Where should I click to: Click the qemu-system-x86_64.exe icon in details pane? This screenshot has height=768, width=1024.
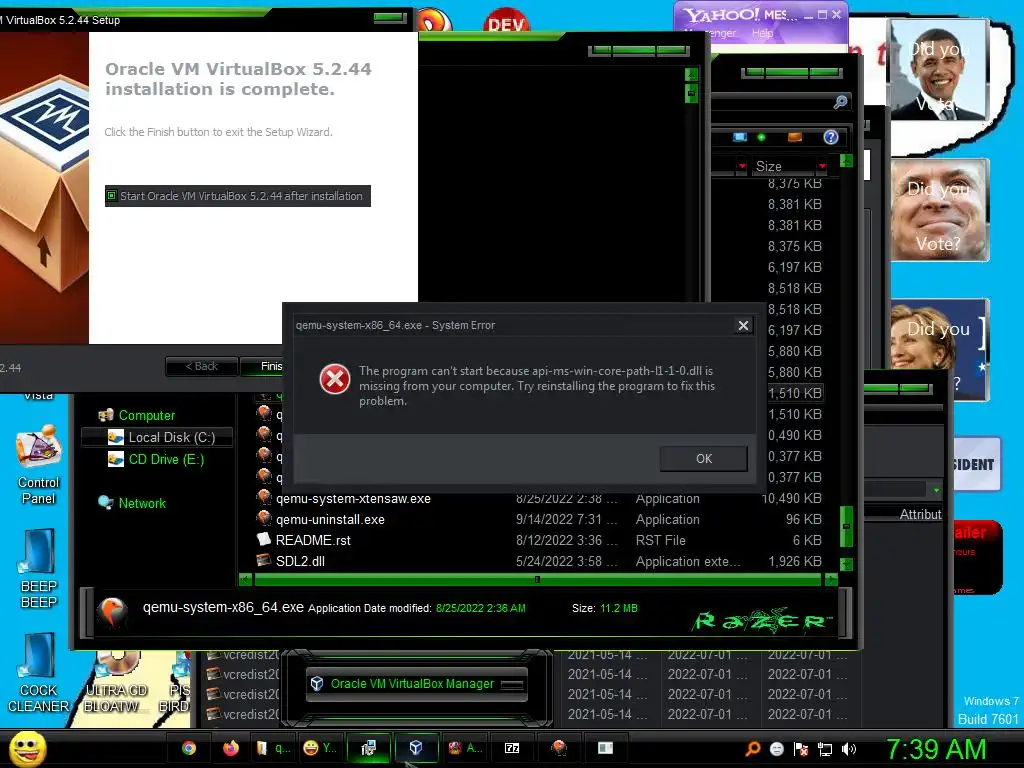click(x=112, y=611)
